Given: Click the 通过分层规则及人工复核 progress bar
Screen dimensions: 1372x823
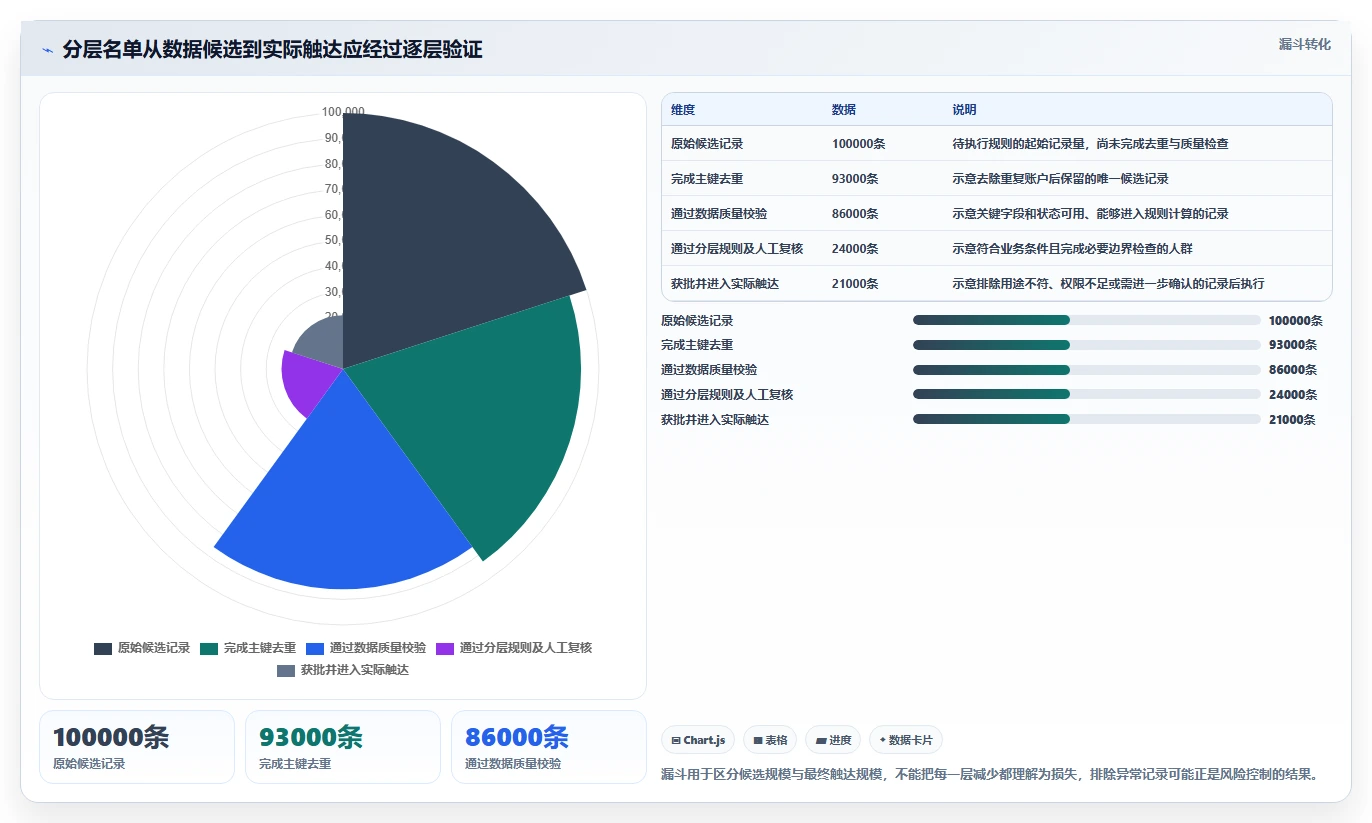Looking at the screenshot, I should tap(1086, 394).
